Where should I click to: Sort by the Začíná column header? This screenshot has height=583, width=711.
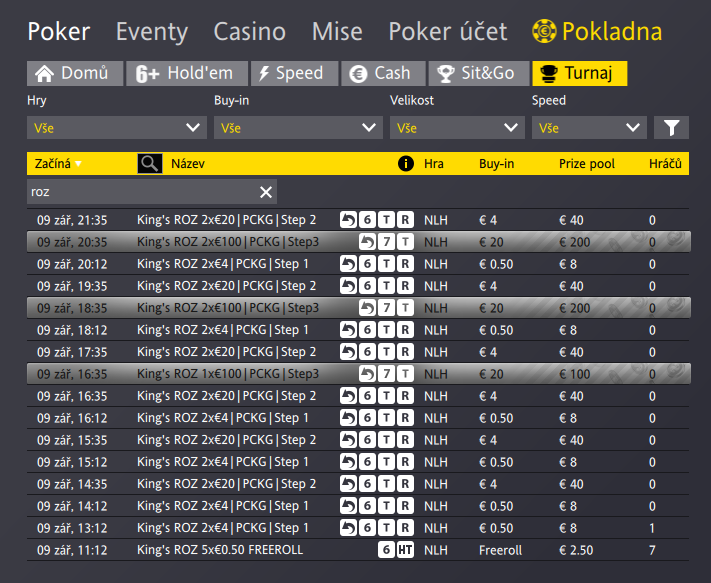[54, 163]
